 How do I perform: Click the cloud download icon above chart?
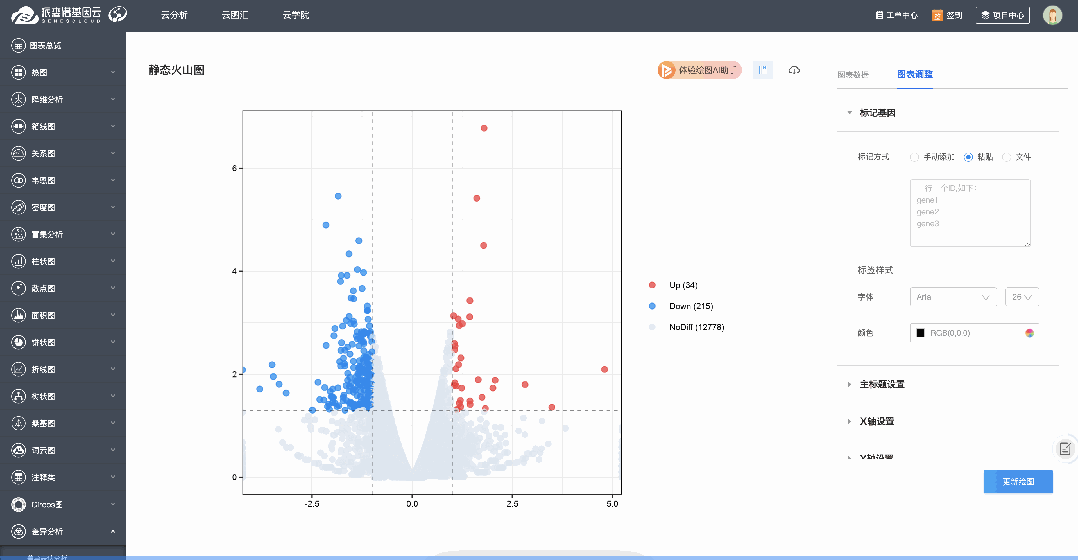point(794,70)
